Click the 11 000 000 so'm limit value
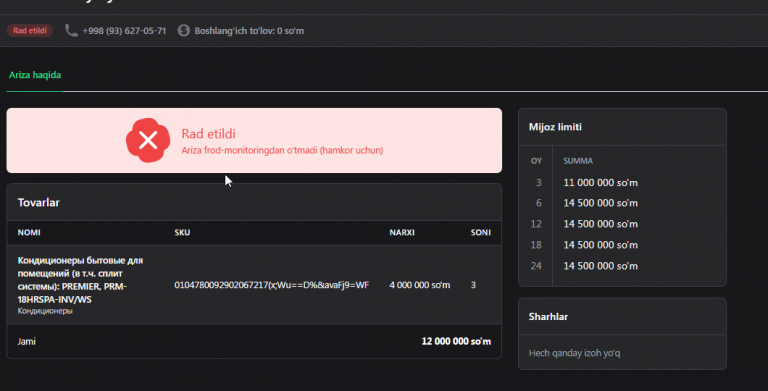 tap(600, 183)
